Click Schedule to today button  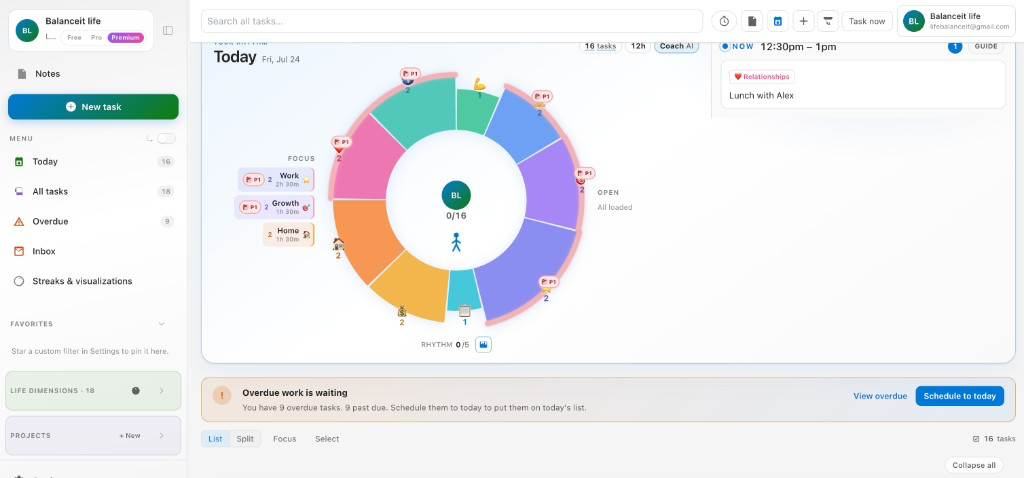(x=959, y=396)
